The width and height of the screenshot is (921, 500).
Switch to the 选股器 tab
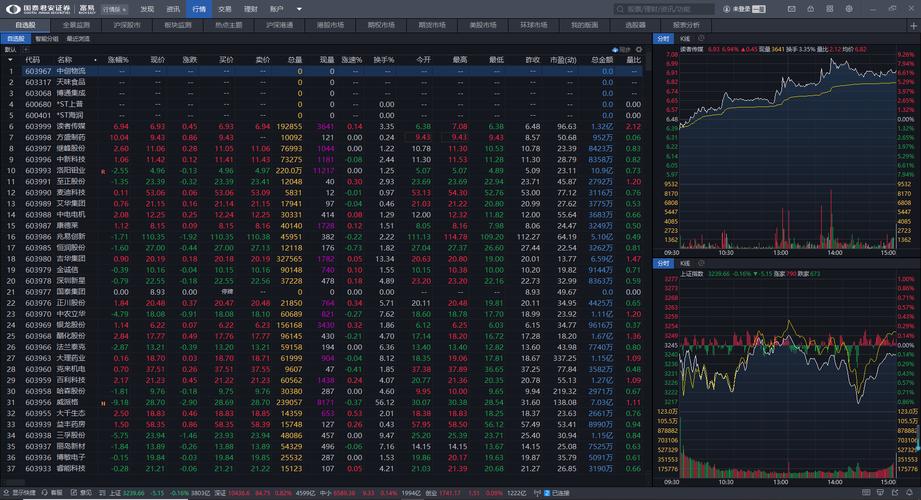[x=635, y=25]
